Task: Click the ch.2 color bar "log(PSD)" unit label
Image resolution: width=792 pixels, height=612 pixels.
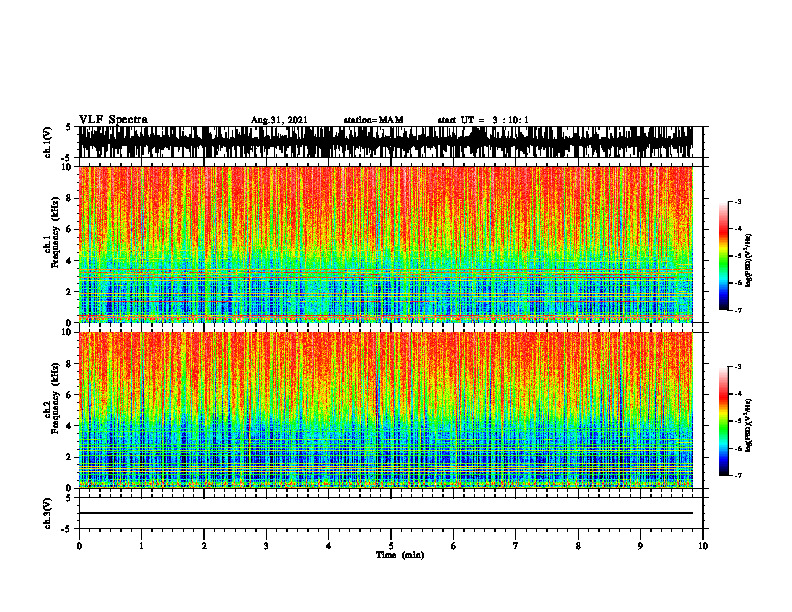Action: pyautogui.click(x=750, y=425)
